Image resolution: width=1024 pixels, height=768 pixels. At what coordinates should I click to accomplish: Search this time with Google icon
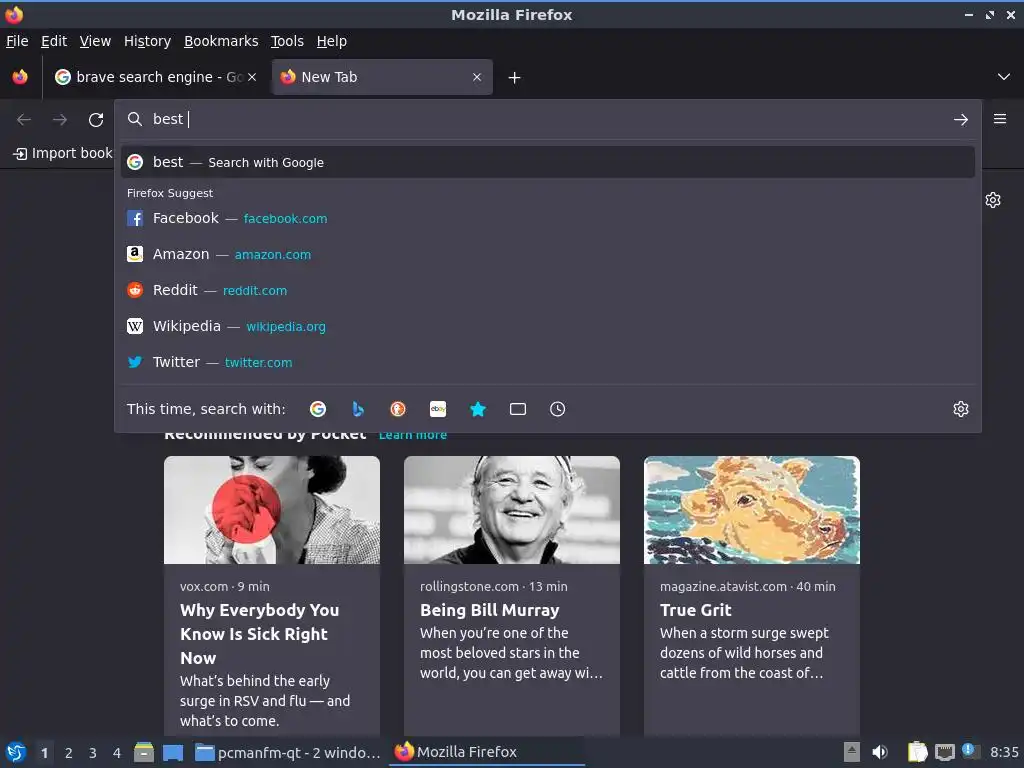click(318, 409)
